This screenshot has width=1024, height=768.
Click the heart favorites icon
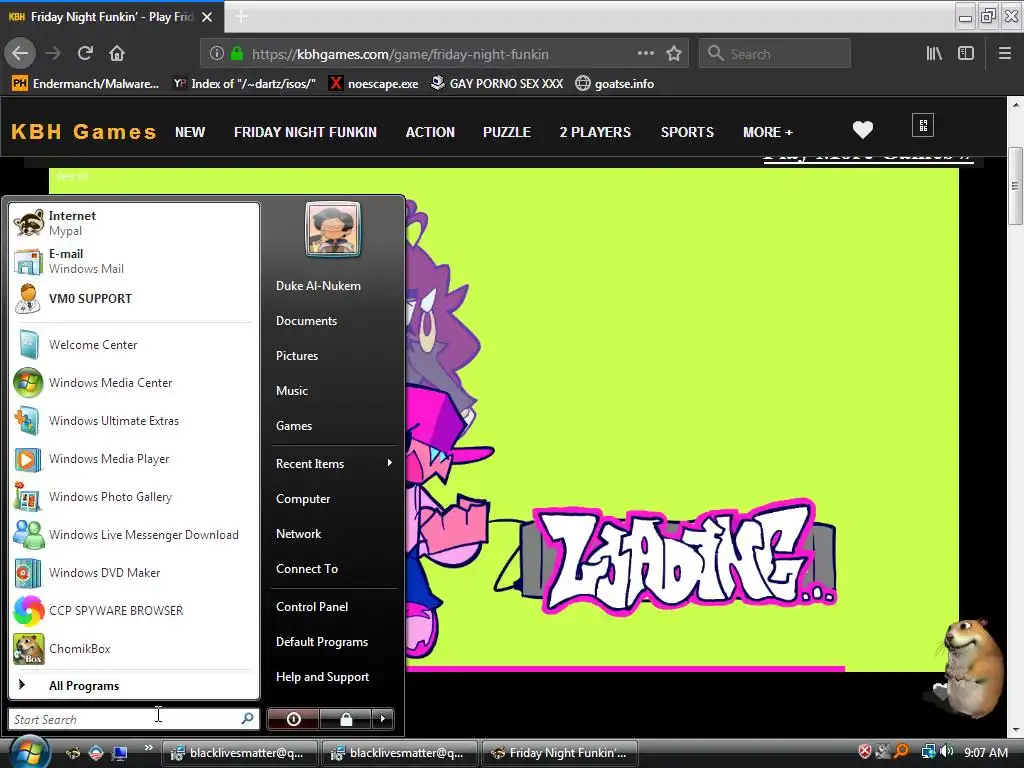863,130
